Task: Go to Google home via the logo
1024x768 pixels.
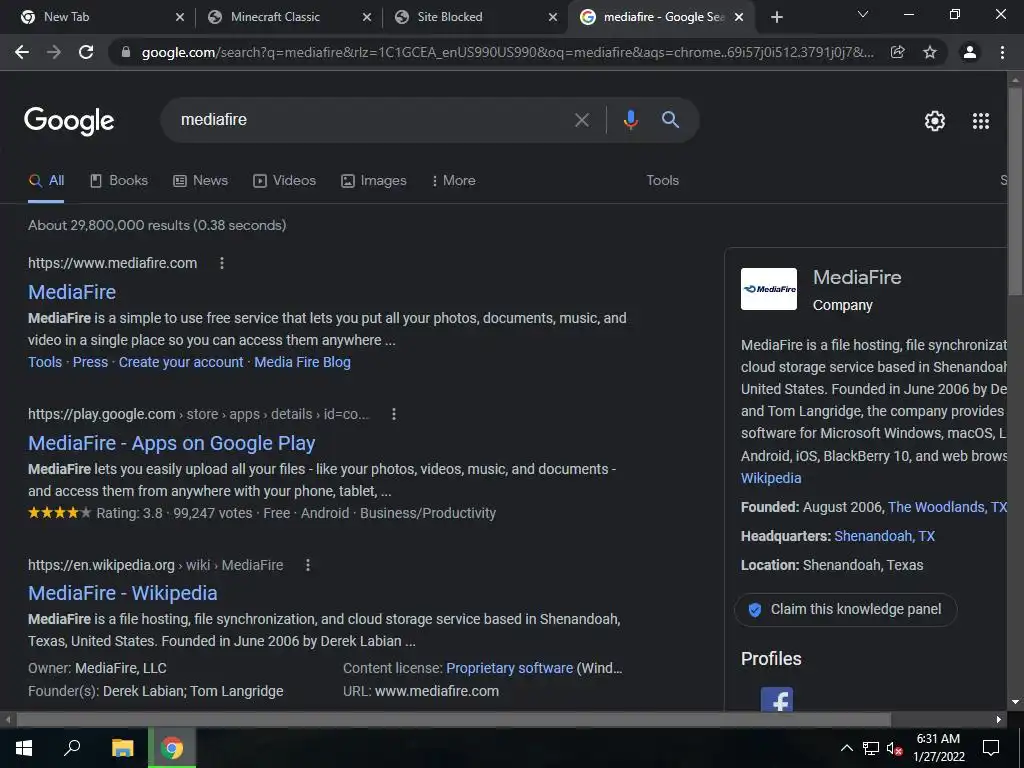Action: (x=69, y=121)
